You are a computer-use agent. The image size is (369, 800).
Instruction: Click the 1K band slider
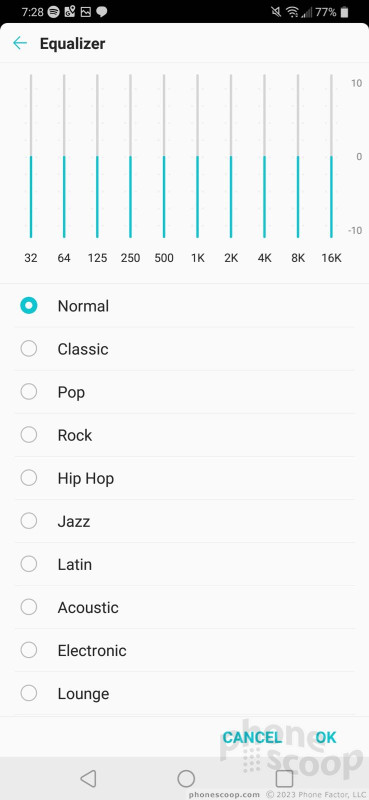coord(198,156)
